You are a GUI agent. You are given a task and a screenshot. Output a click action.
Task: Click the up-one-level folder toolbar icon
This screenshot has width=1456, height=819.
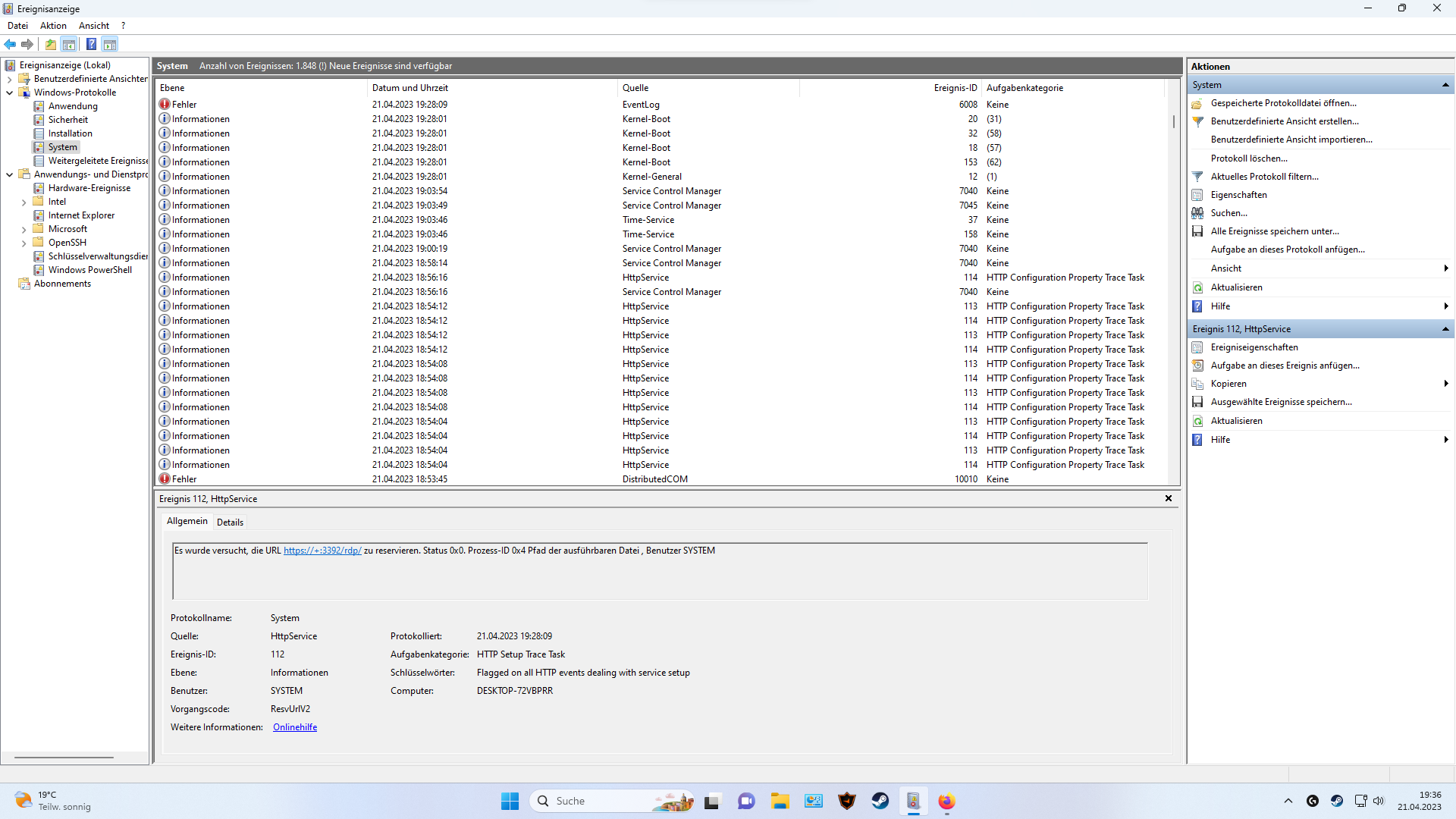coord(51,44)
